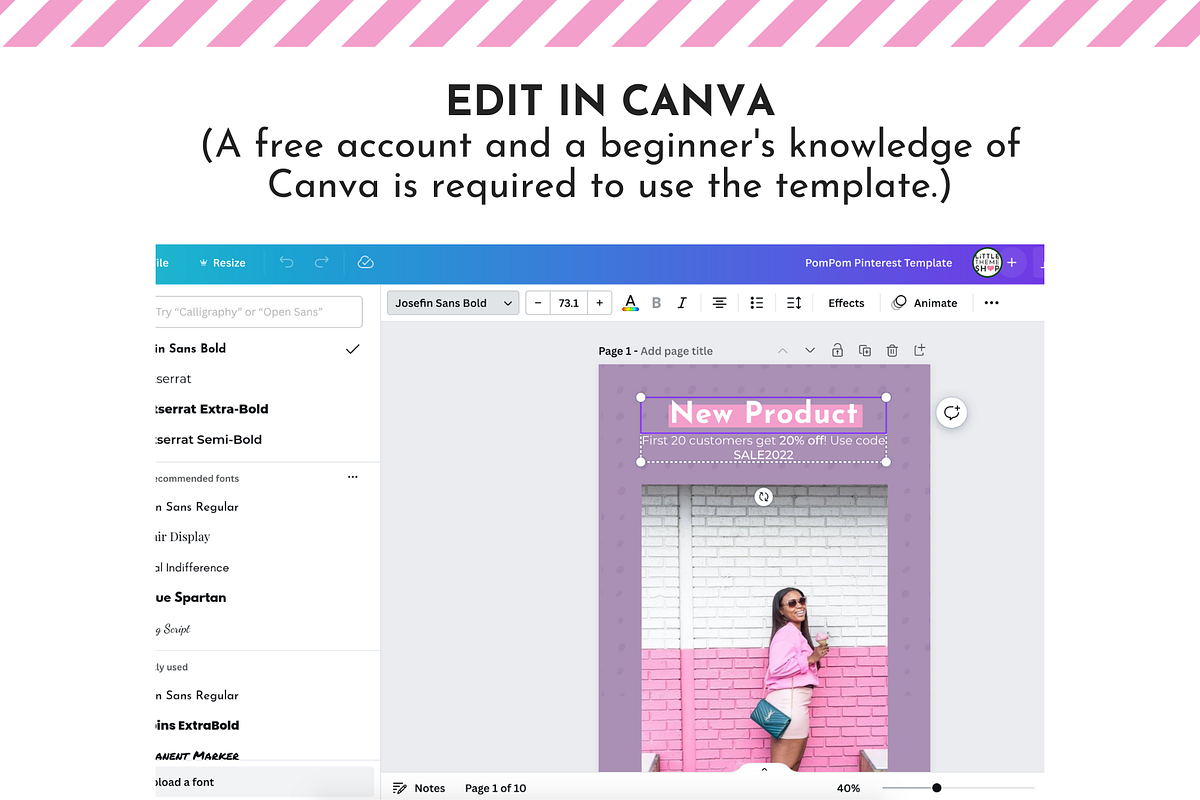Click the add page icon
This screenshot has width=1200, height=800.
920,350
